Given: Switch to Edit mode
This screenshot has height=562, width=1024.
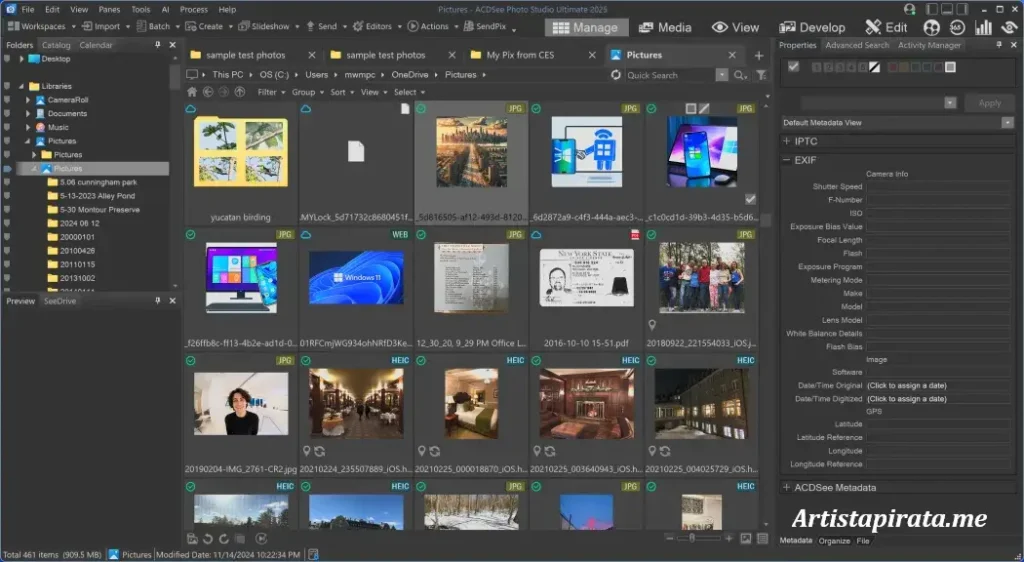Looking at the screenshot, I should 886,27.
